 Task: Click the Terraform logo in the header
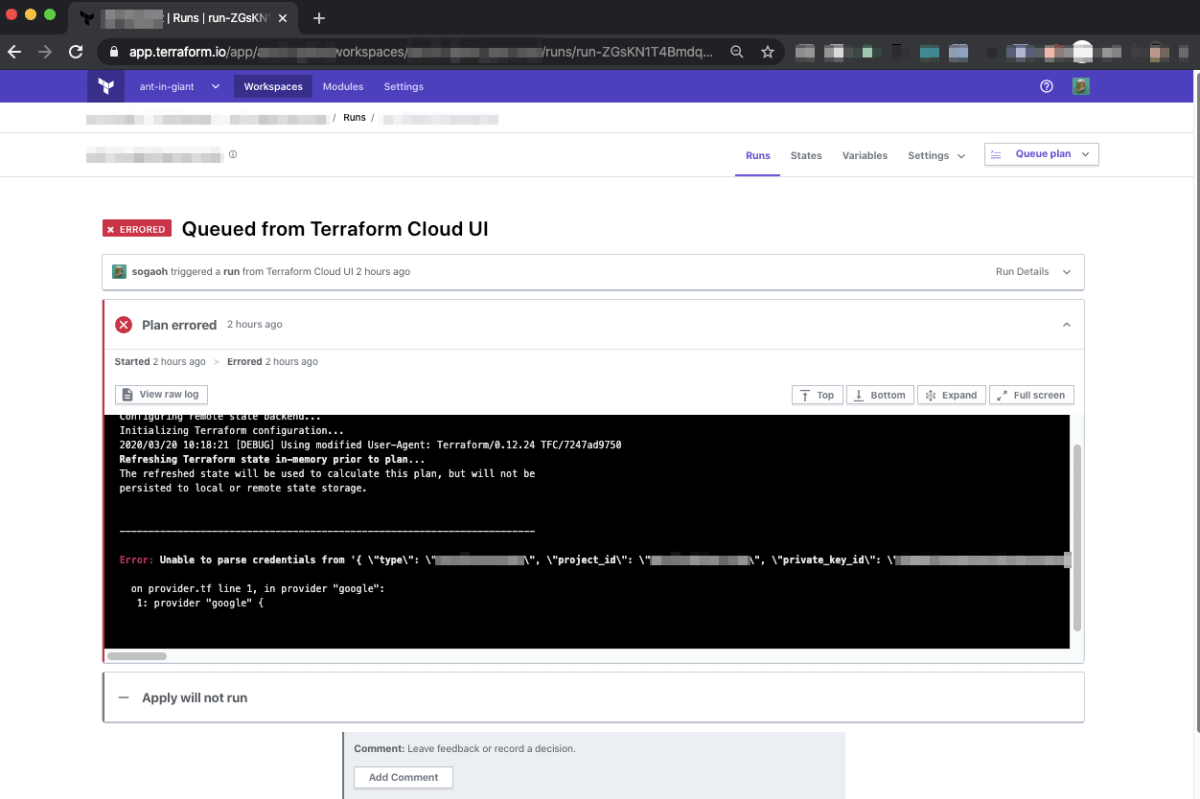click(x=106, y=87)
